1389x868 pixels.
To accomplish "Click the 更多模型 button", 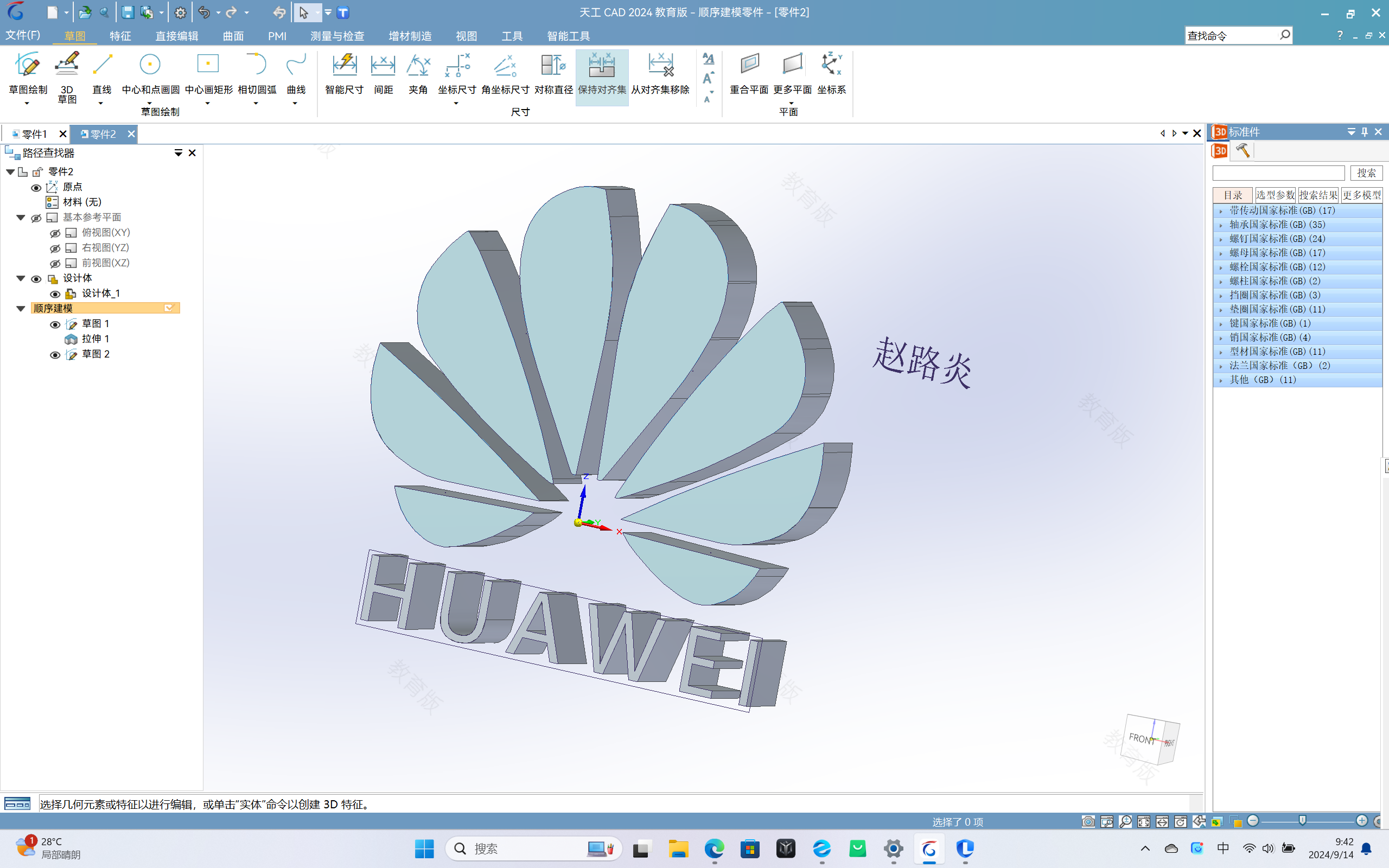I will click(1361, 195).
